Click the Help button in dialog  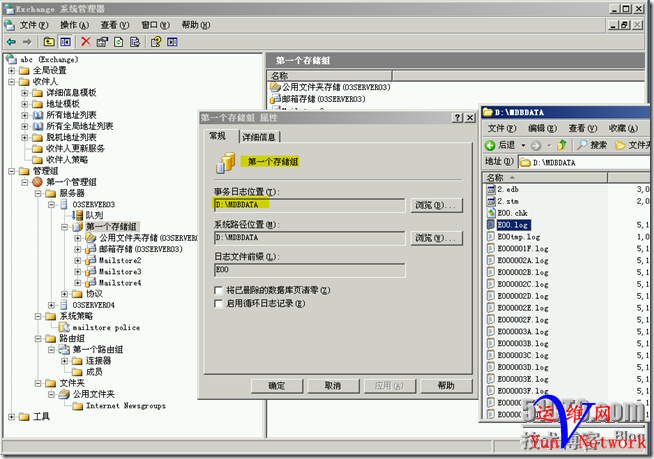(446, 386)
